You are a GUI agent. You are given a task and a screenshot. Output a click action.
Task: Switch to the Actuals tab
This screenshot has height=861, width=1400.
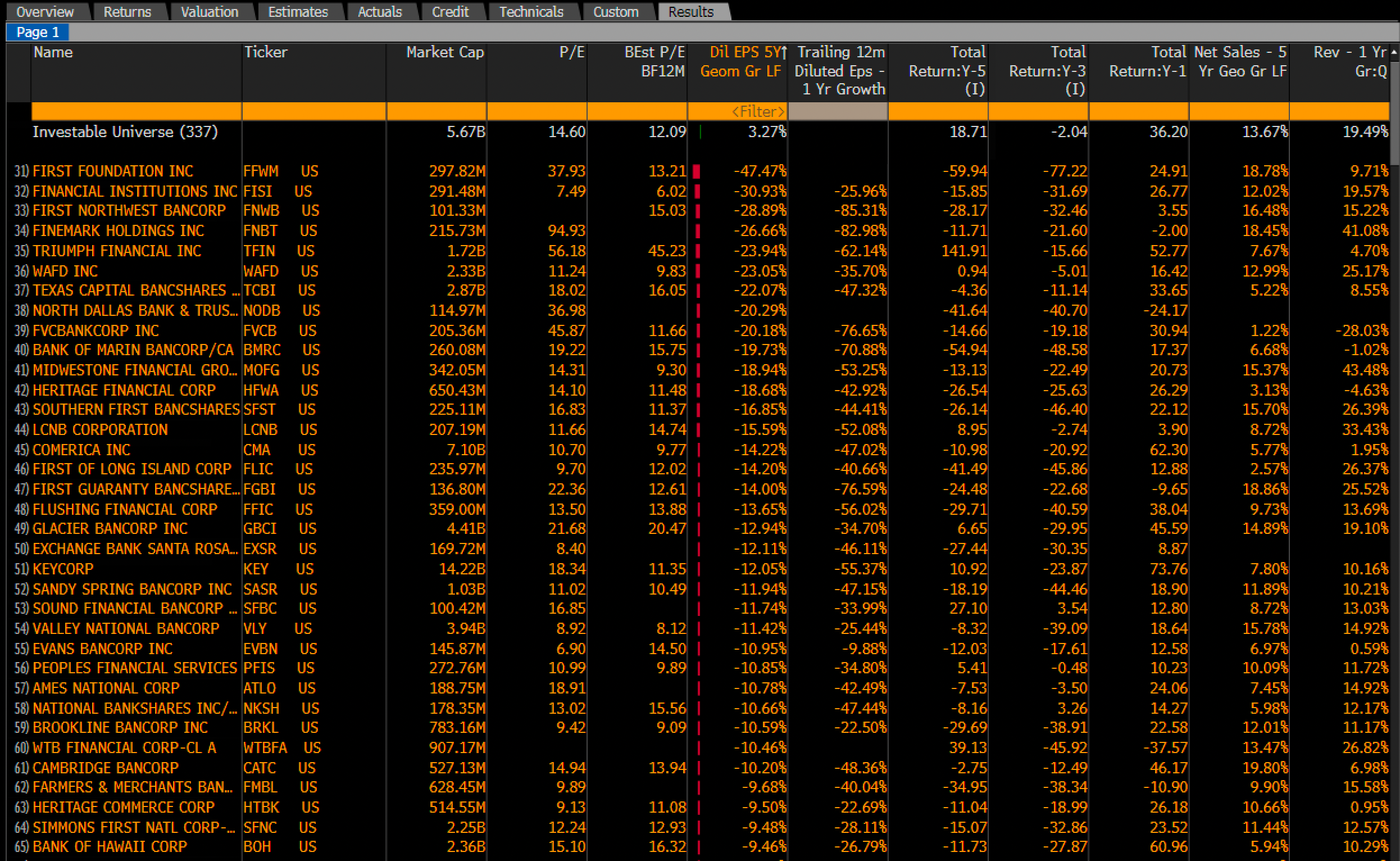click(x=380, y=11)
